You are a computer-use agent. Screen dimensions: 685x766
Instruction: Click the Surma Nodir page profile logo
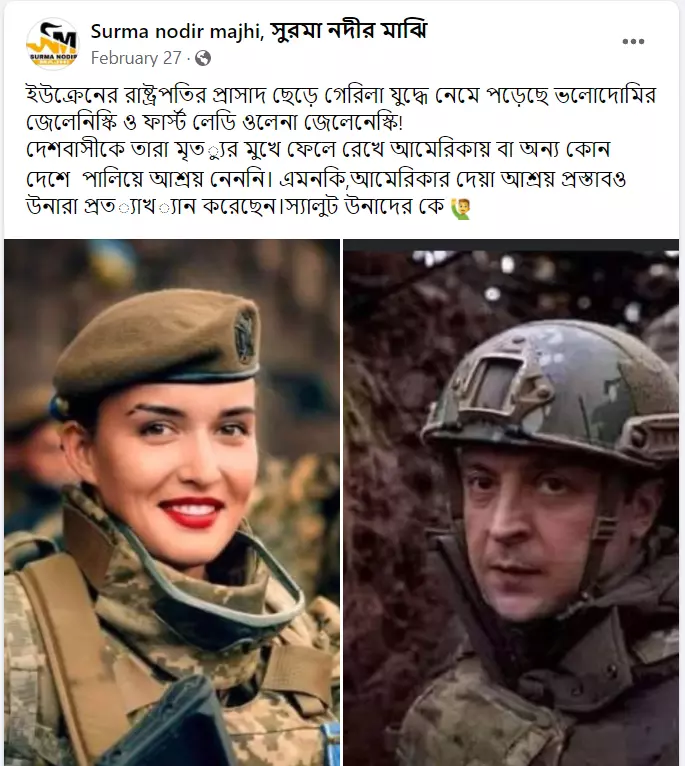point(52,43)
